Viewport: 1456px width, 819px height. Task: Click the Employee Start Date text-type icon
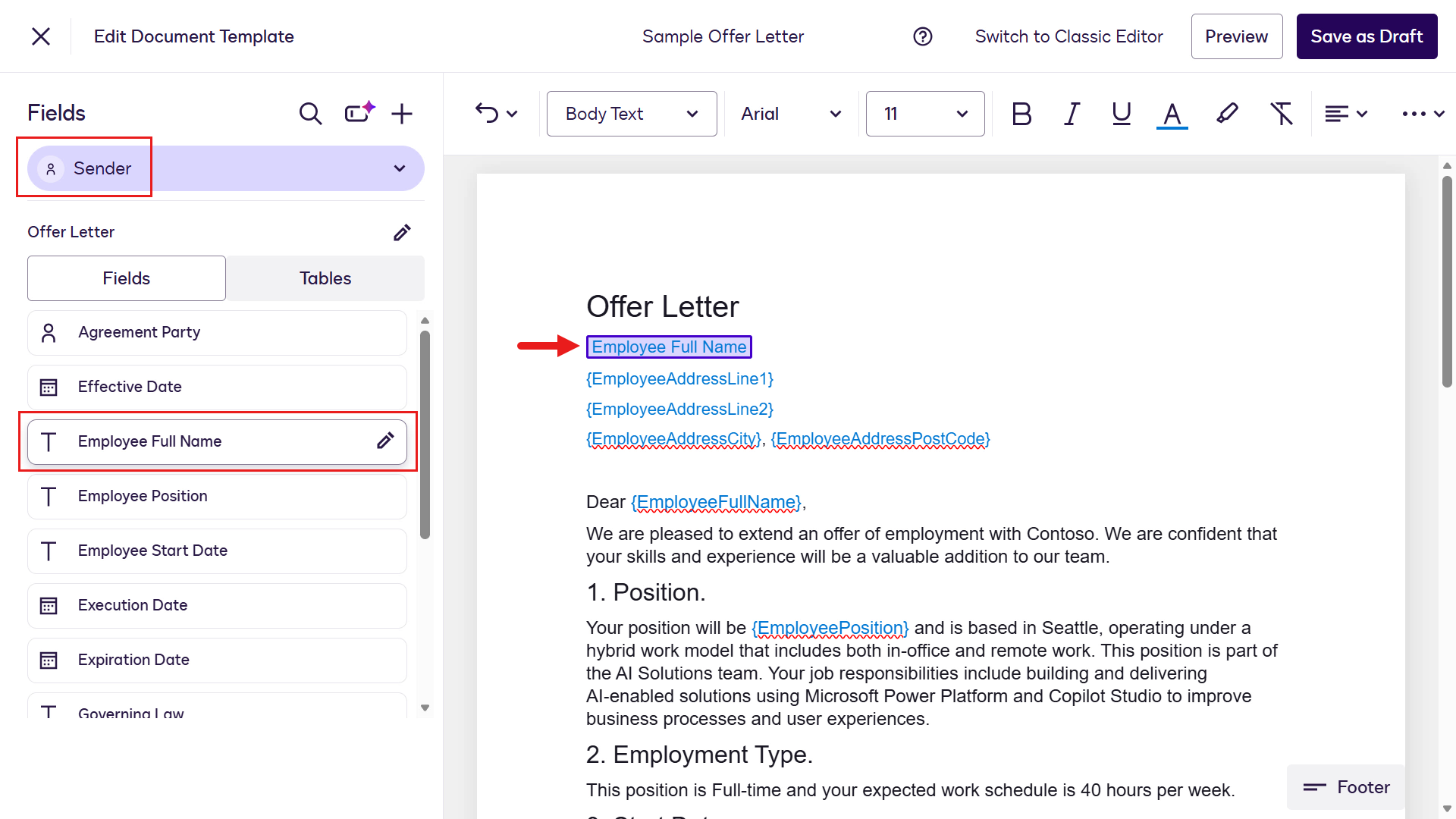(49, 551)
